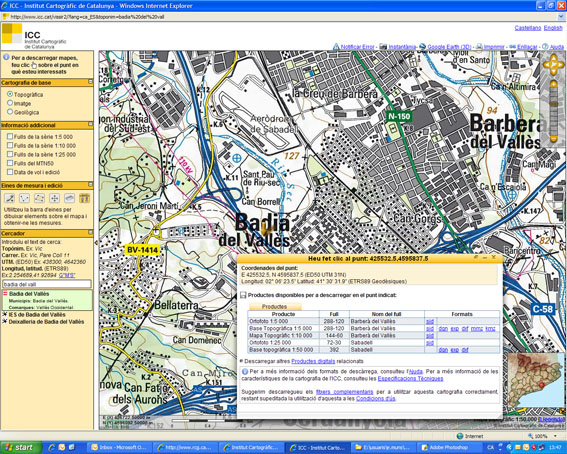567x454 pixels.
Task: Select the polyline drawing tool icon
Action: (24, 198)
